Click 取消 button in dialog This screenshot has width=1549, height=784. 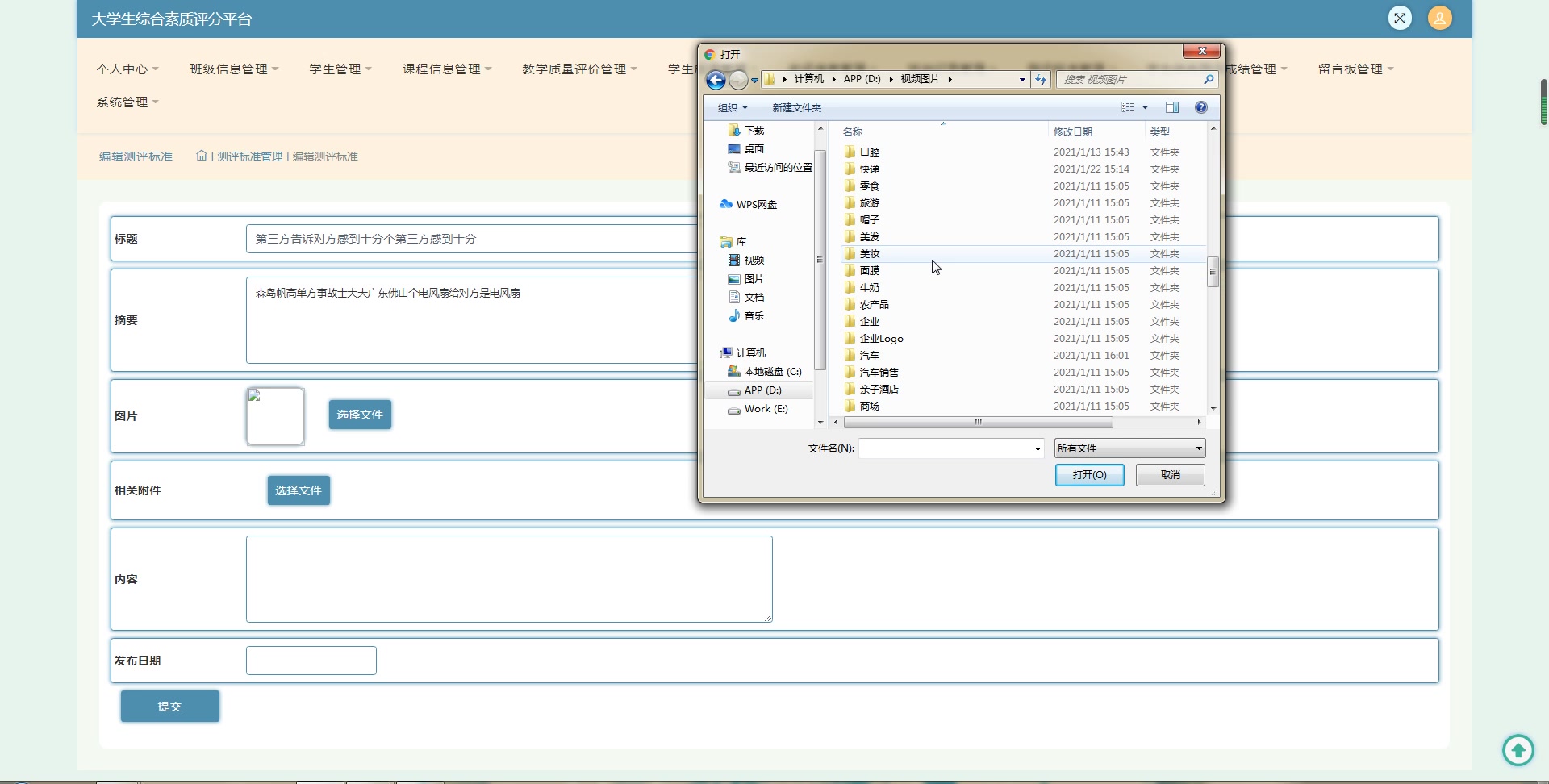[1171, 475]
